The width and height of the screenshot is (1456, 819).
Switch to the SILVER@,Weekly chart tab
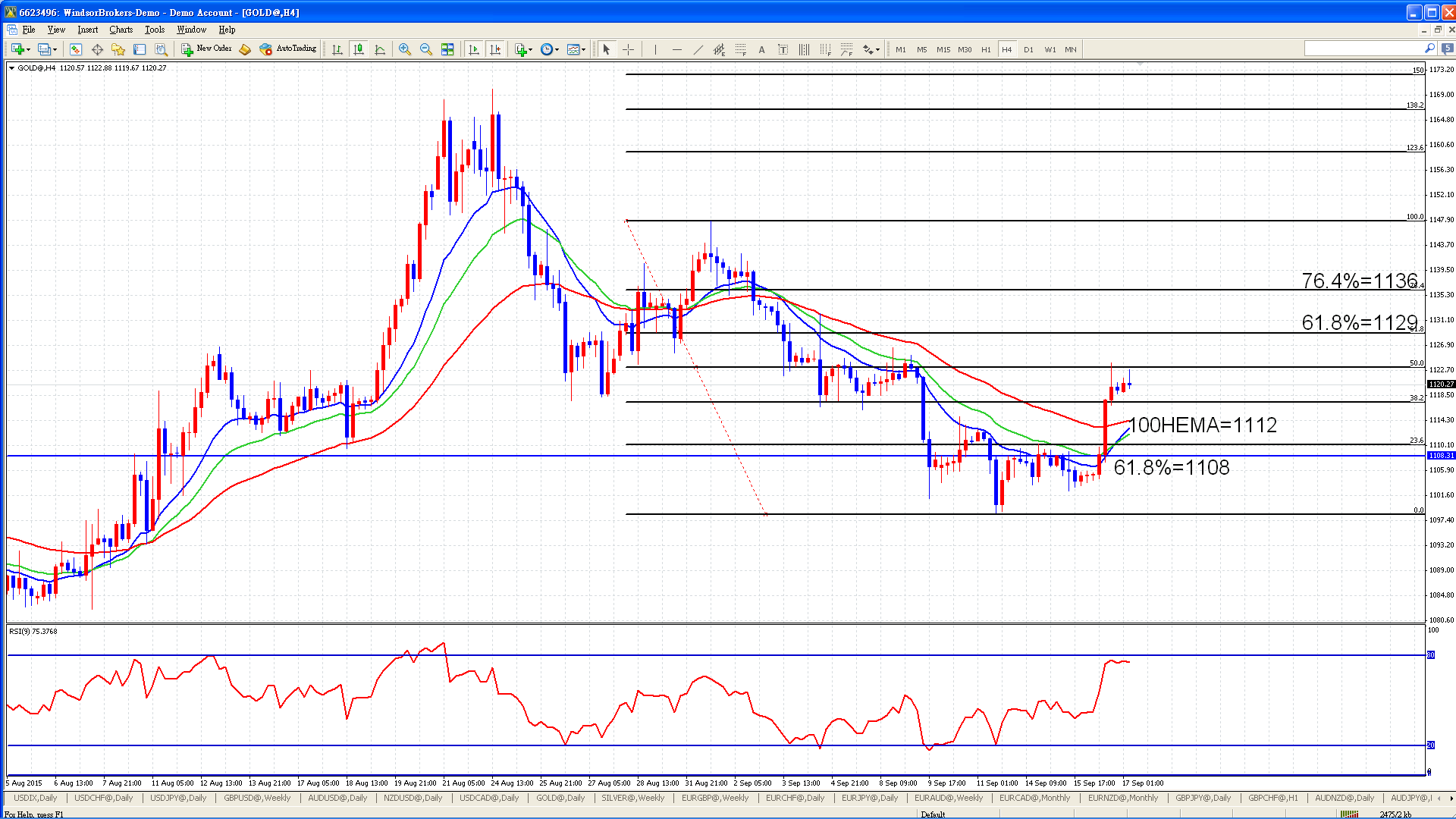click(632, 798)
